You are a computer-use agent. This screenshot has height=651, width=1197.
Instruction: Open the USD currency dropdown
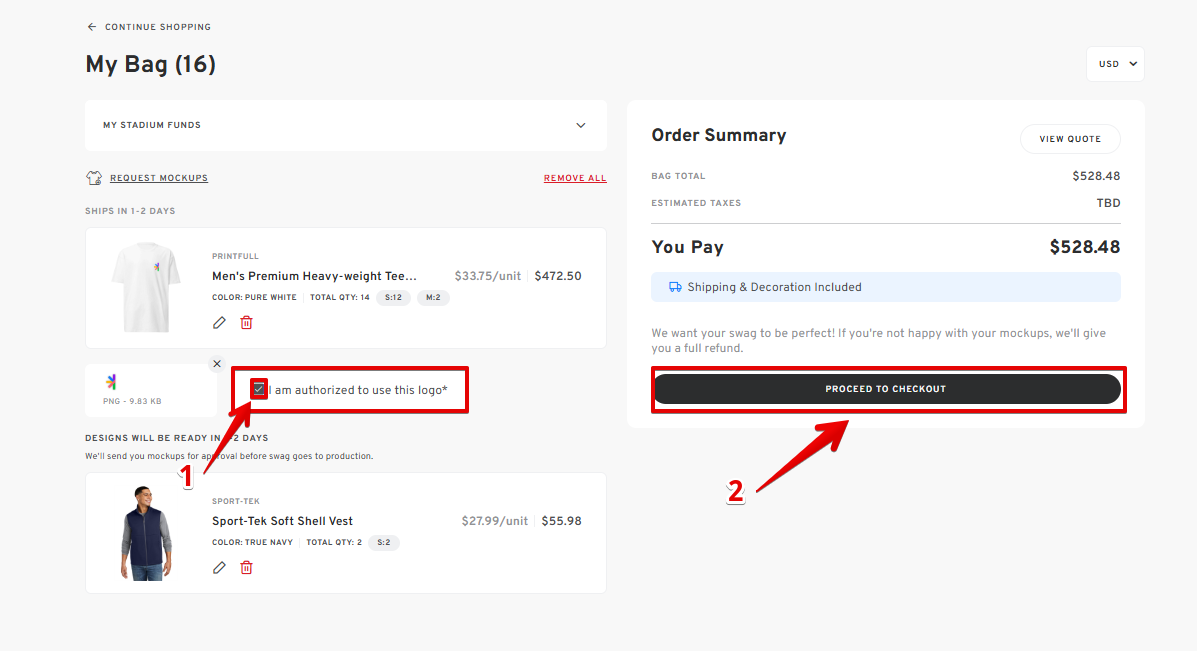click(1115, 64)
